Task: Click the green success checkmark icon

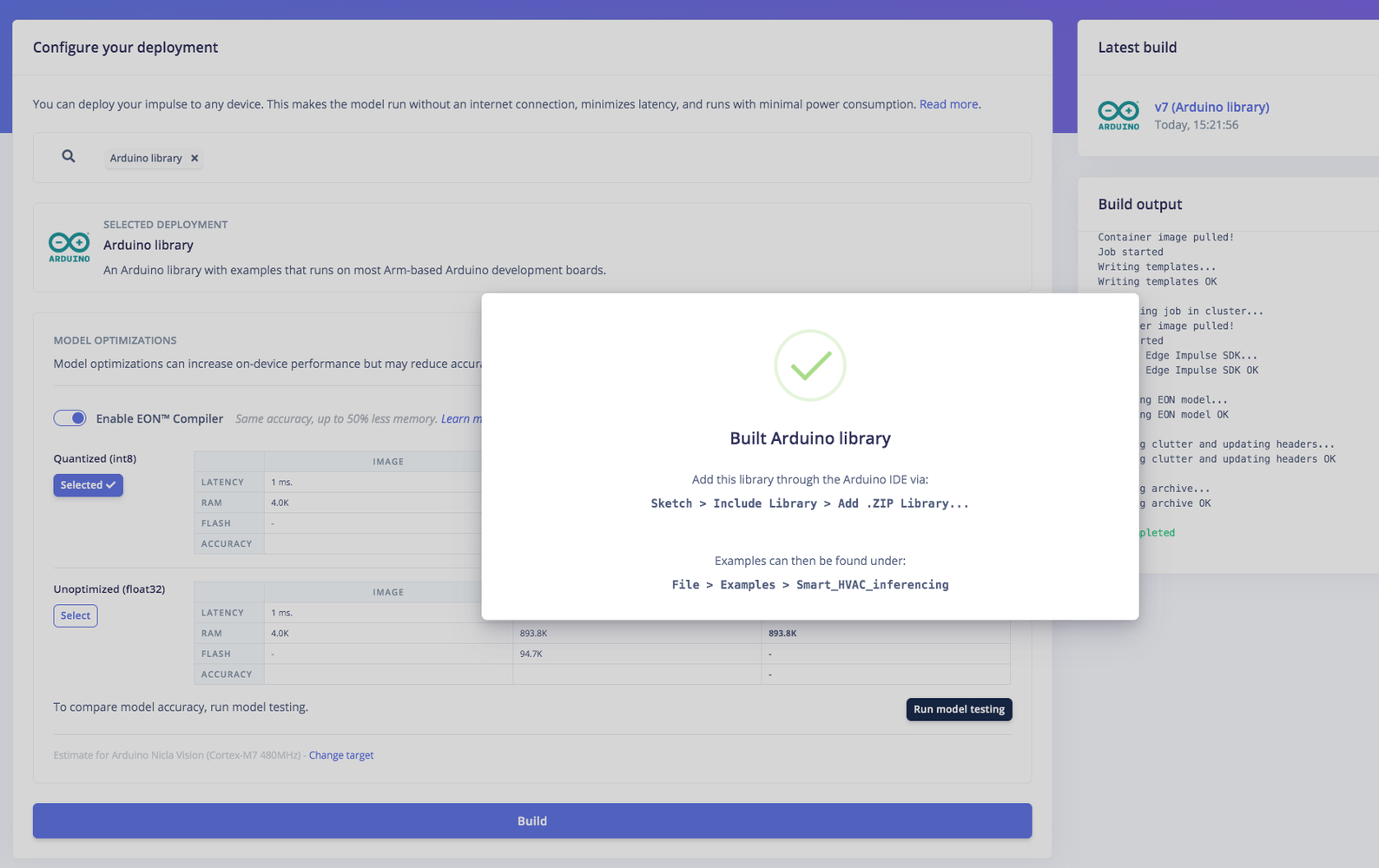Action: (x=810, y=365)
